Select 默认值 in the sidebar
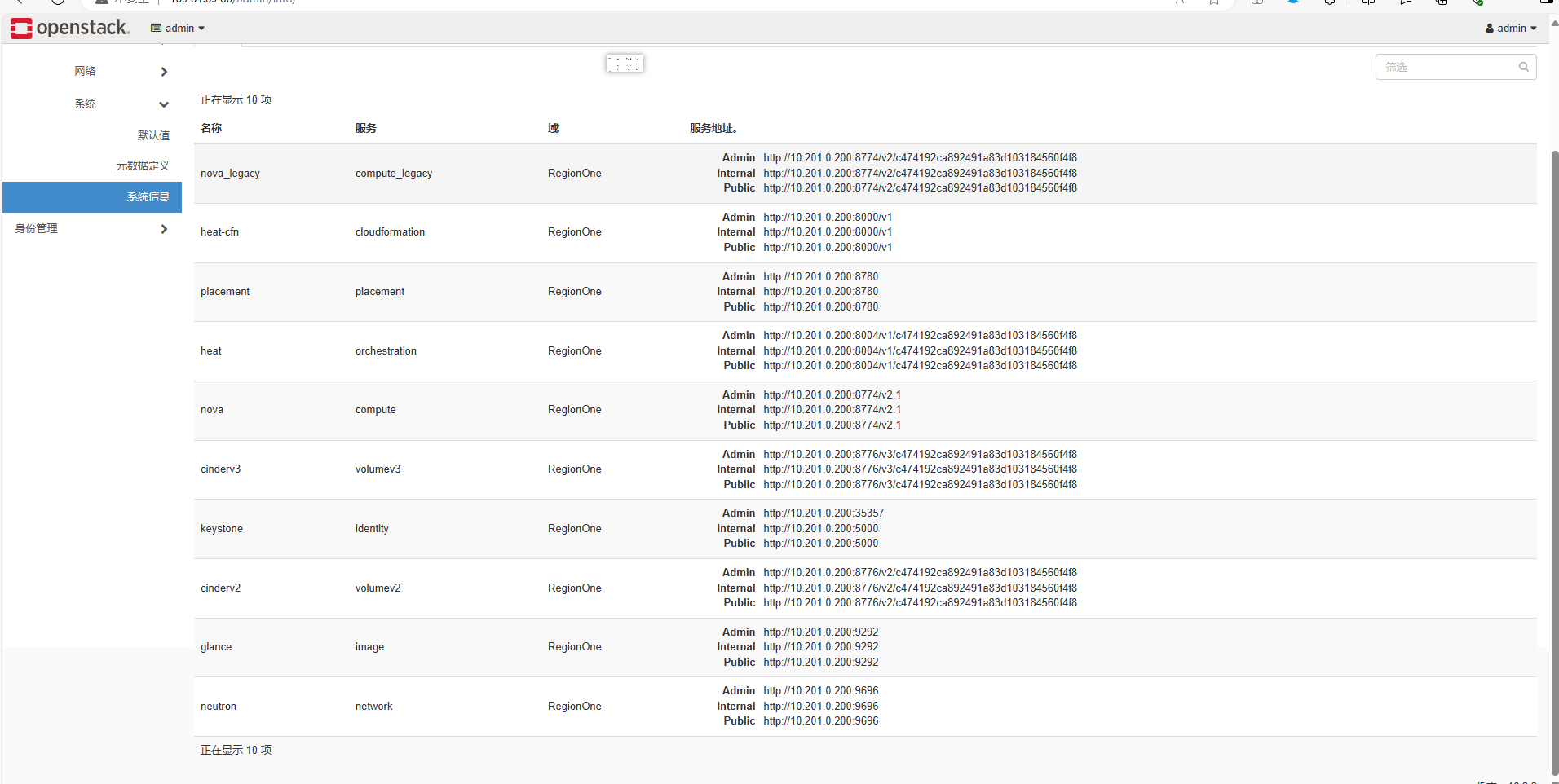The width and height of the screenshot is (1559, 784). click(x=155, y=134)
